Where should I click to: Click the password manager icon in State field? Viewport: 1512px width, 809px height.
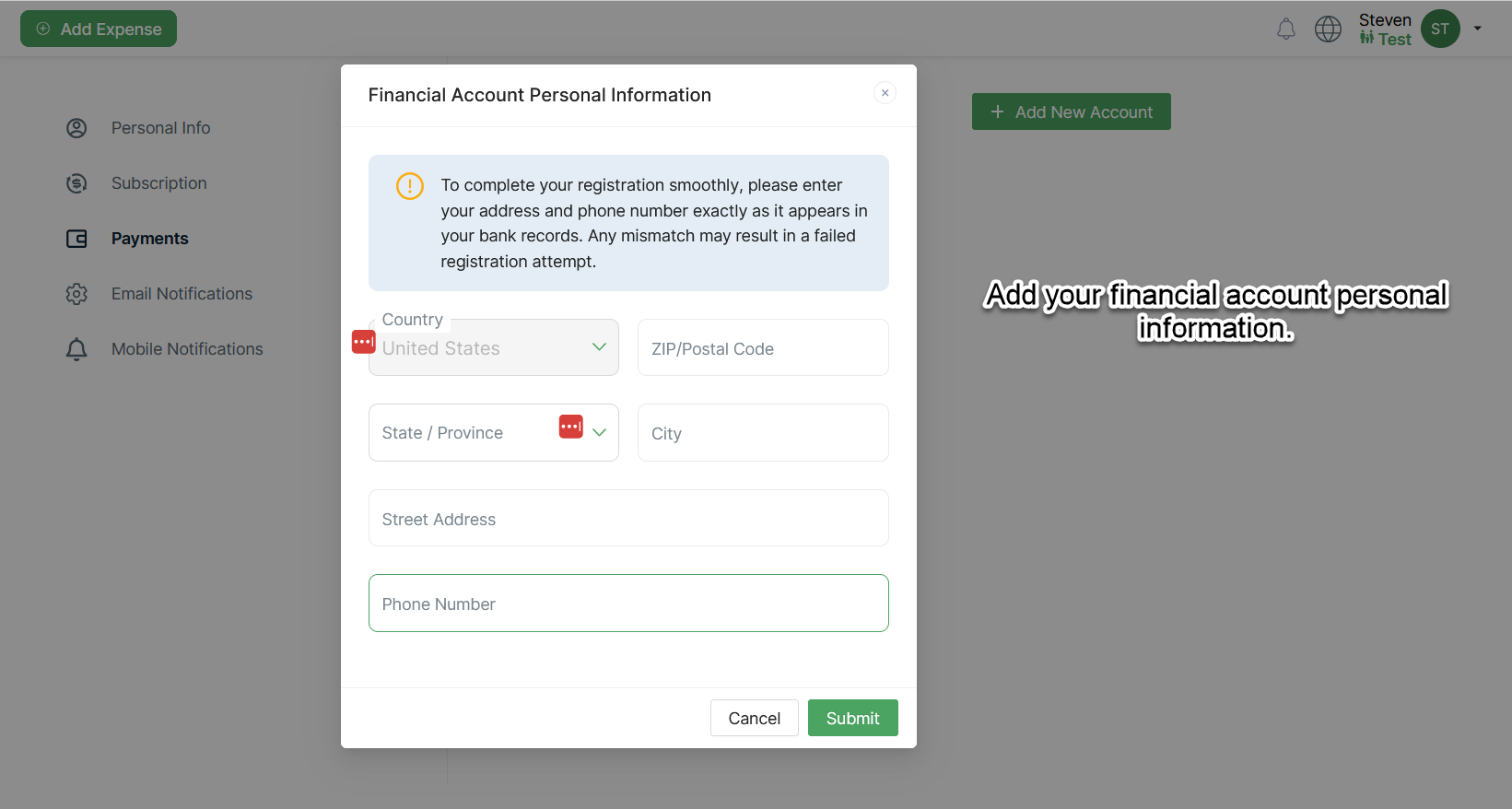point(571,427)
